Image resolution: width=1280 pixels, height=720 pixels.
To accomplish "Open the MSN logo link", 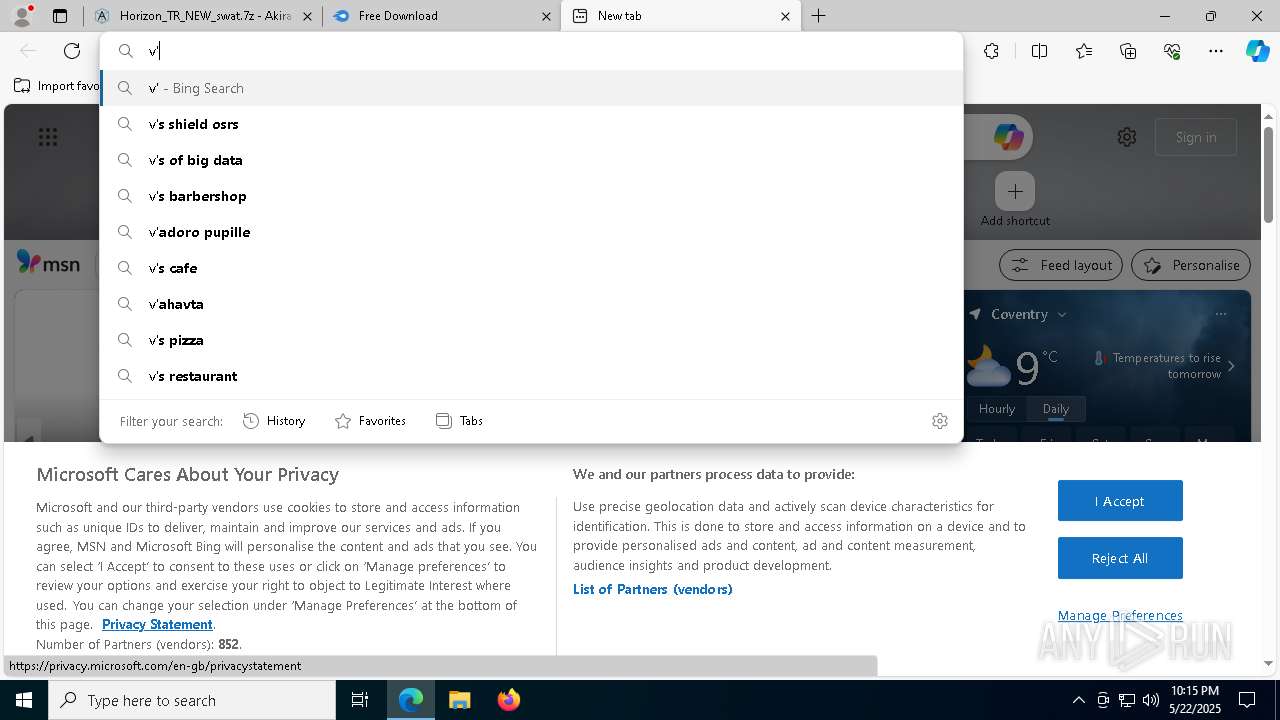I will (48, 263).
